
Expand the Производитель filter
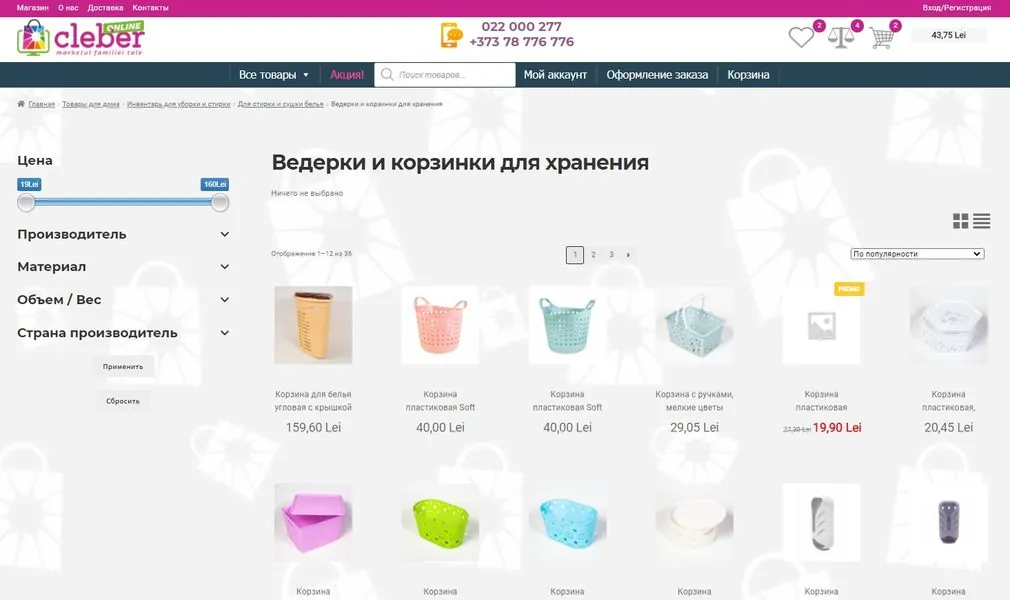point(122,235)
